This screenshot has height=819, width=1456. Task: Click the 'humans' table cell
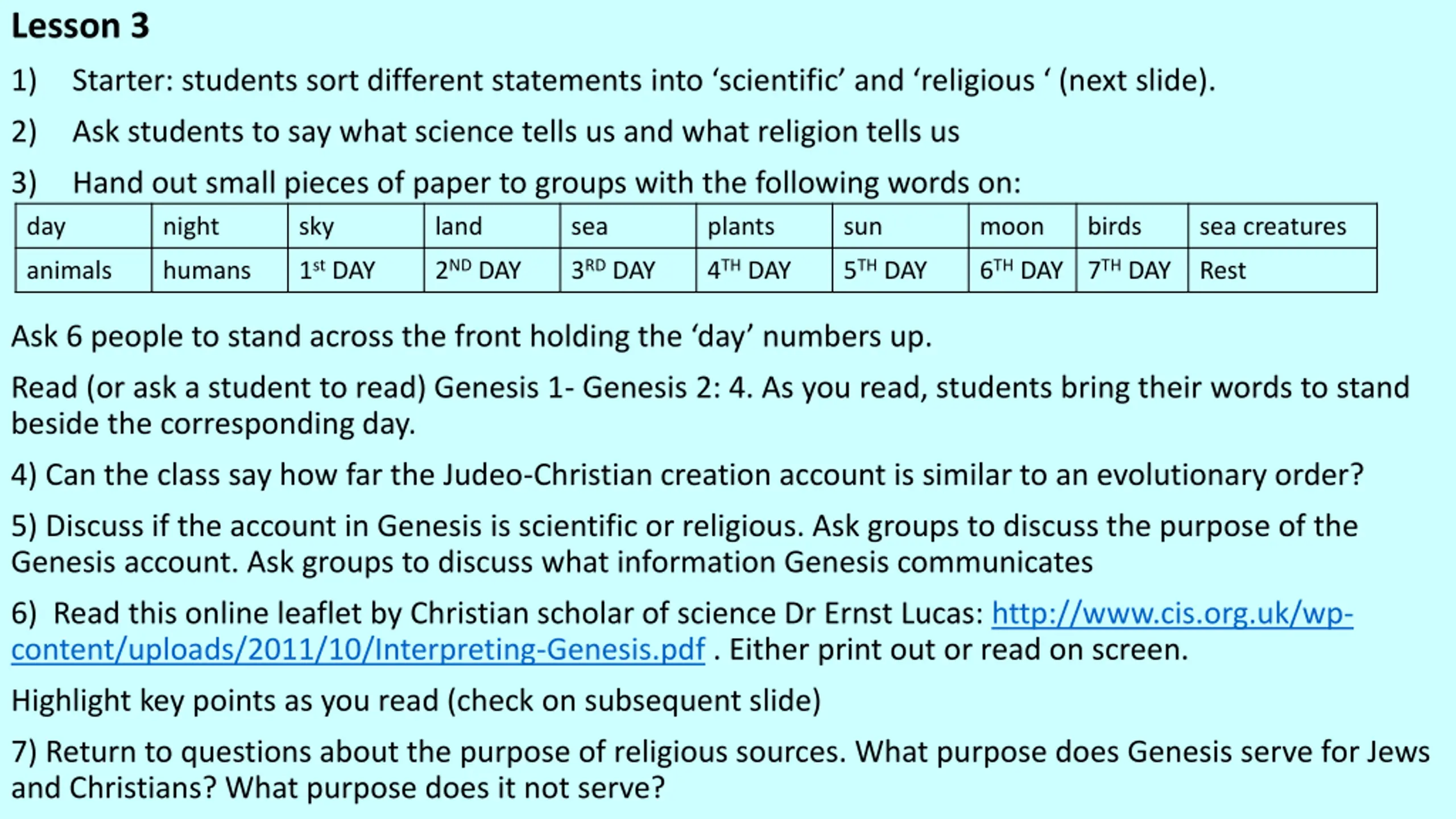(220, 270)
